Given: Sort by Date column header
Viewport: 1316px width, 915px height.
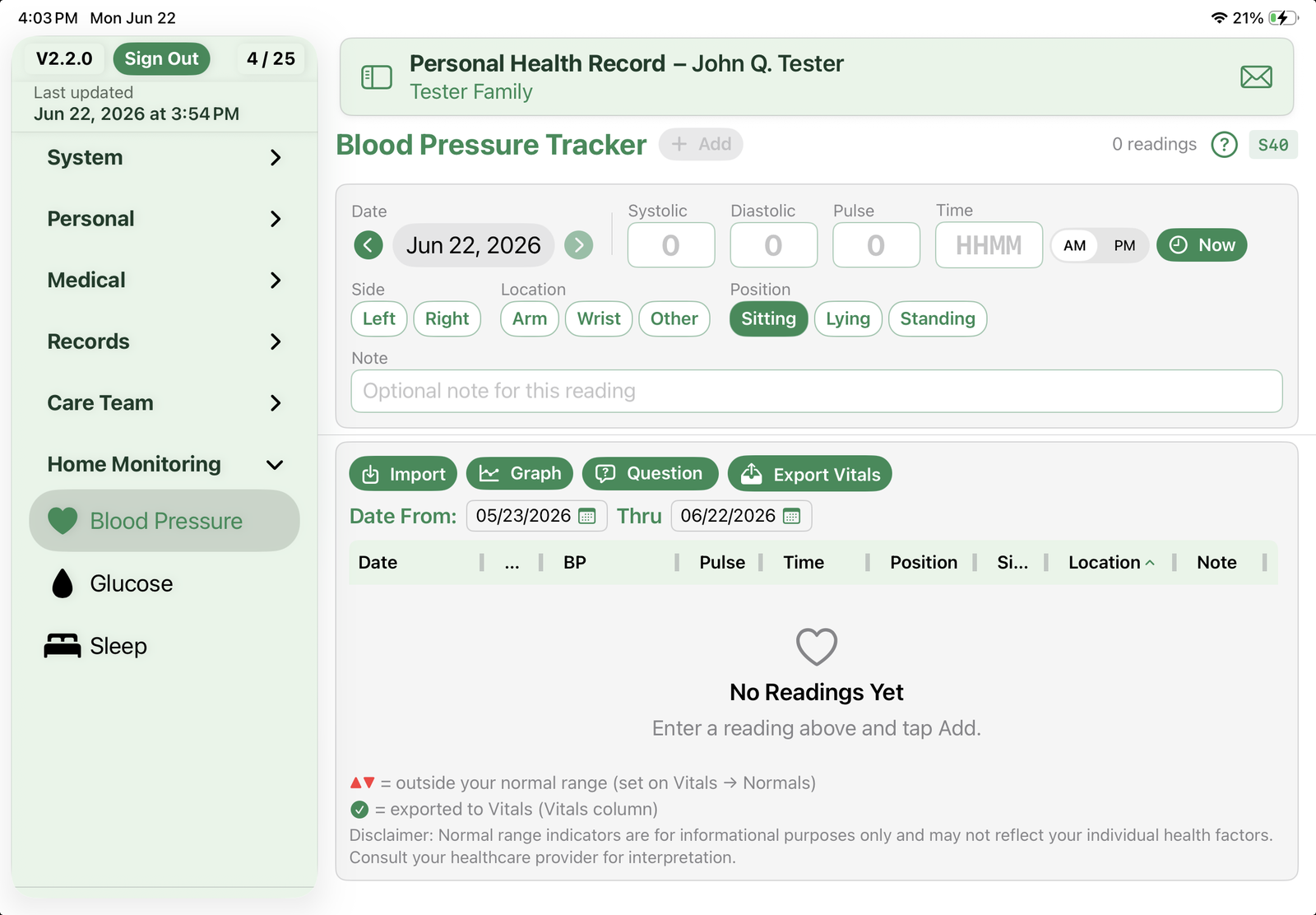Looking at the screenshot, I should pos(378,562).
